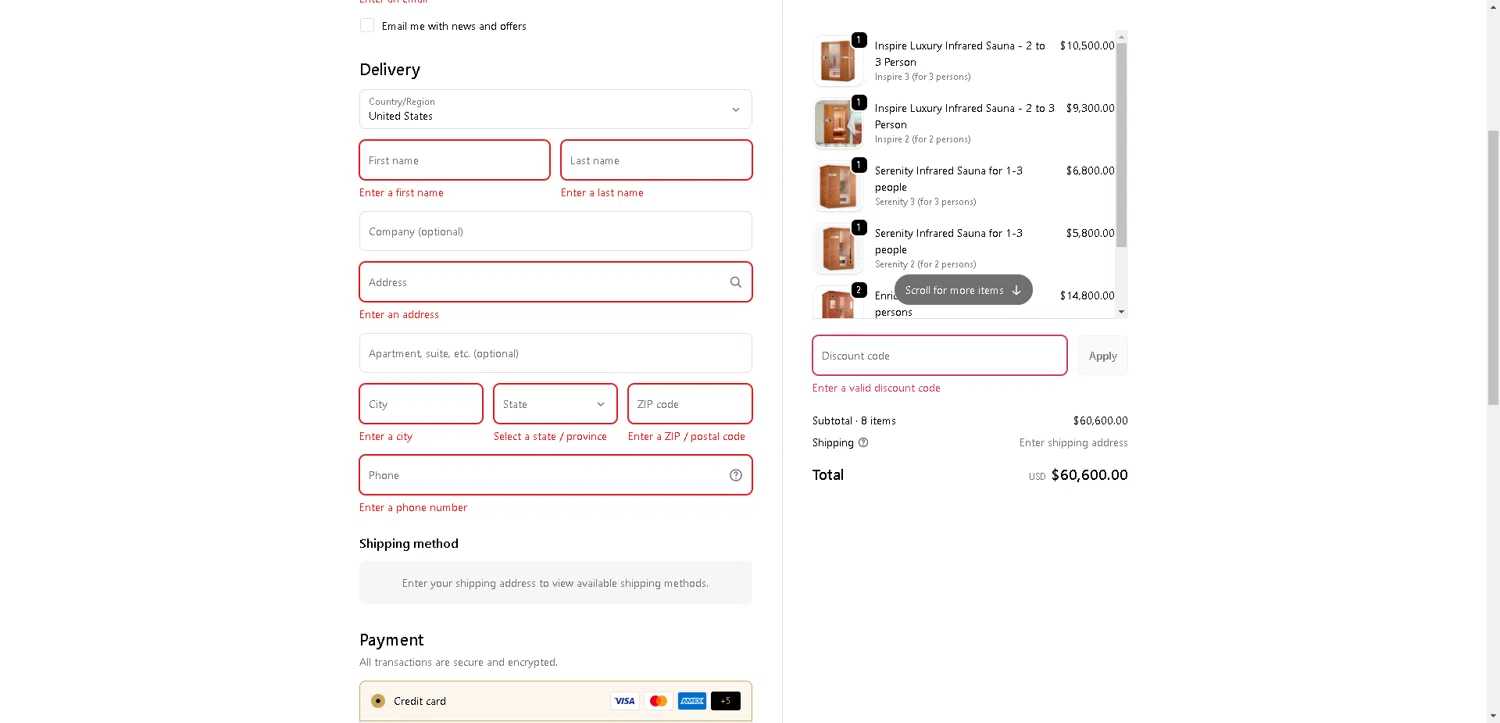Click the 'Enter a valid discount code' error
Screen dimensions: 1500x723
[876, 388]
